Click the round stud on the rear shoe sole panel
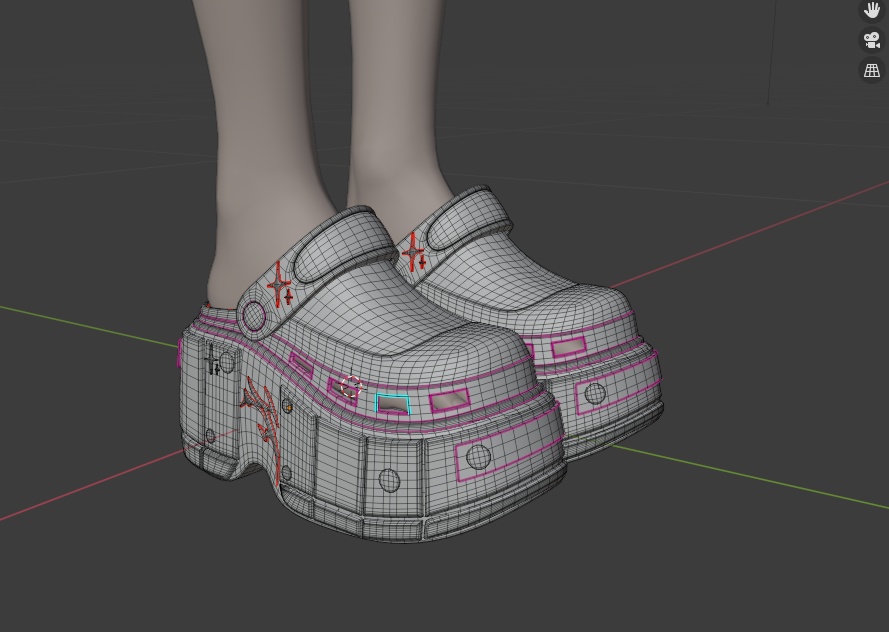Screen dimensions: 889x632 (595, 393)
